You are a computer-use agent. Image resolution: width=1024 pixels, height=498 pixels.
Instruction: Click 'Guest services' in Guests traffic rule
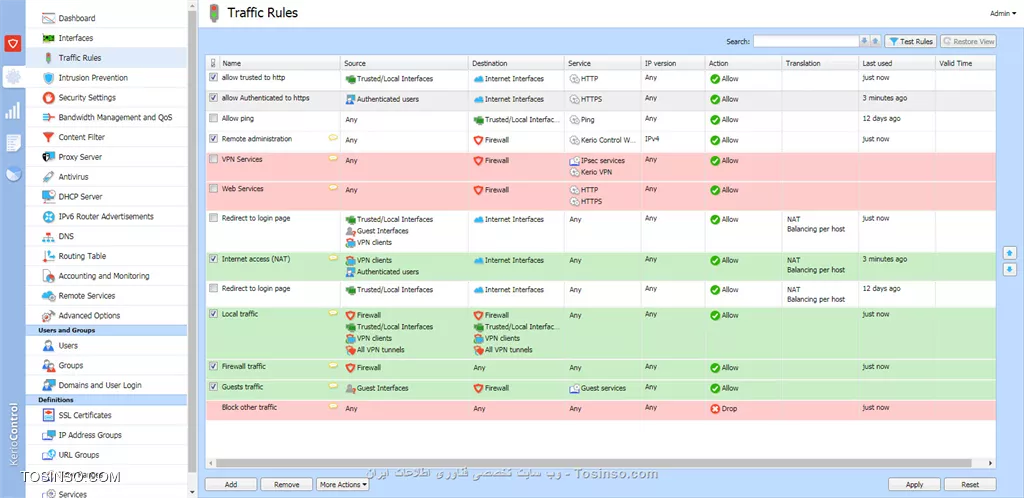603,388
